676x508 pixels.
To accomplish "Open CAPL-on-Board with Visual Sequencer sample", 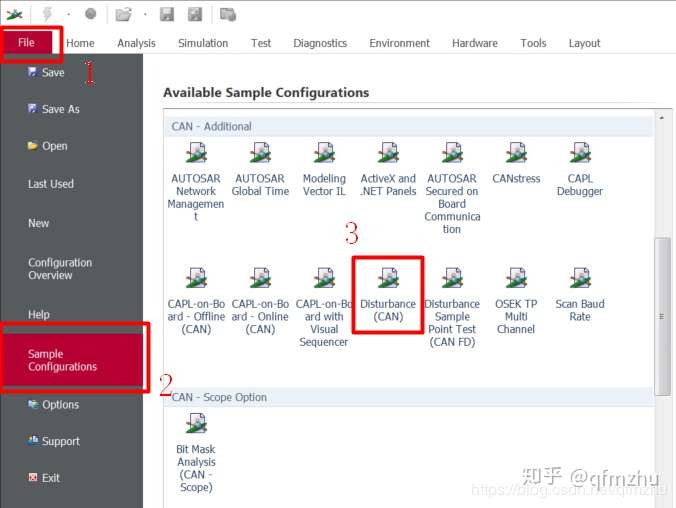I will [324, 307].
